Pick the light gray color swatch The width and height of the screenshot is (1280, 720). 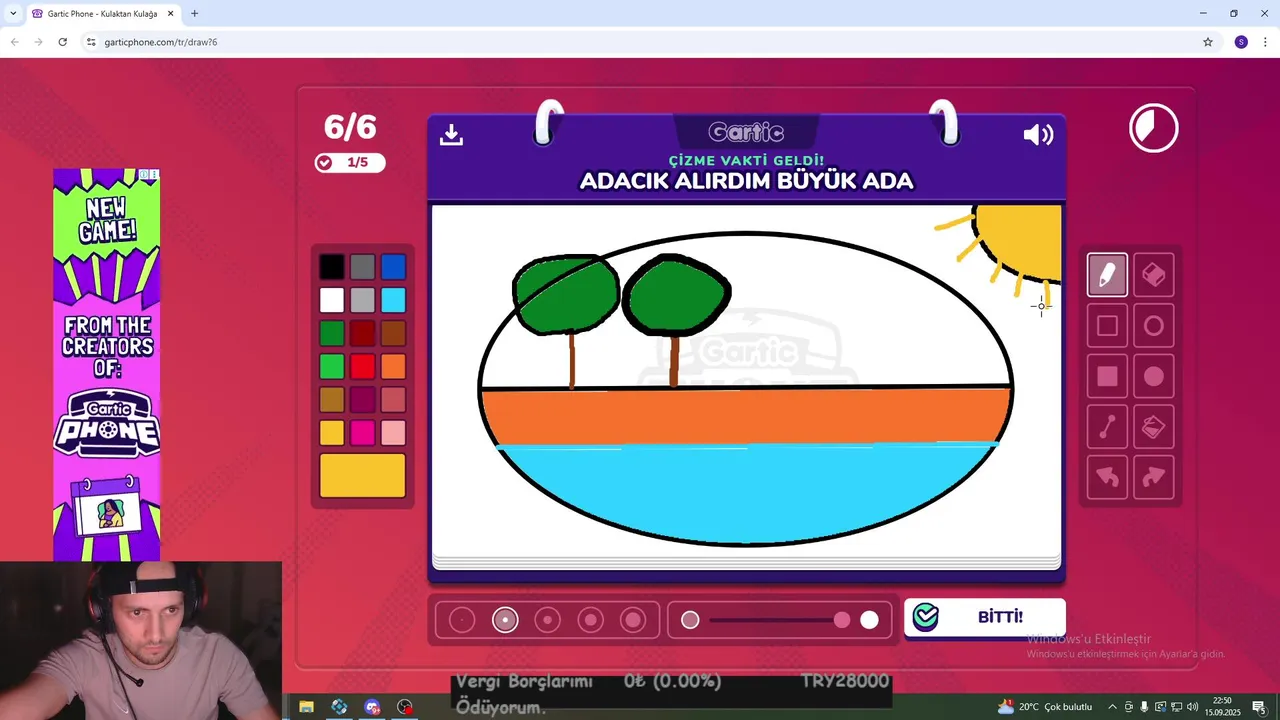[362, 300]
